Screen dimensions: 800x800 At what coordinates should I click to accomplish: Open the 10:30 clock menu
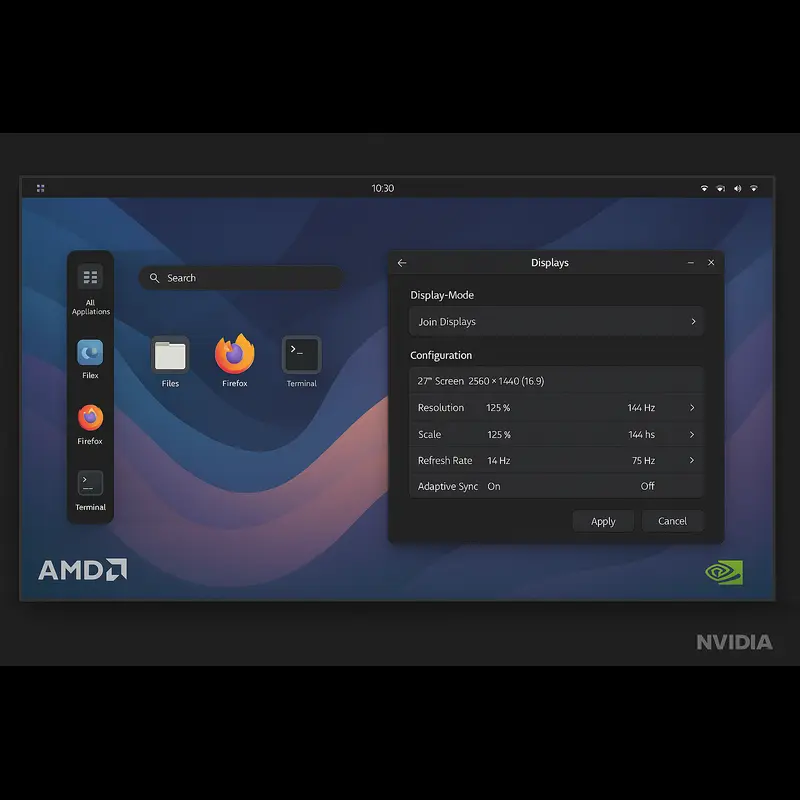pyautogui.click(x=384, y=187)
